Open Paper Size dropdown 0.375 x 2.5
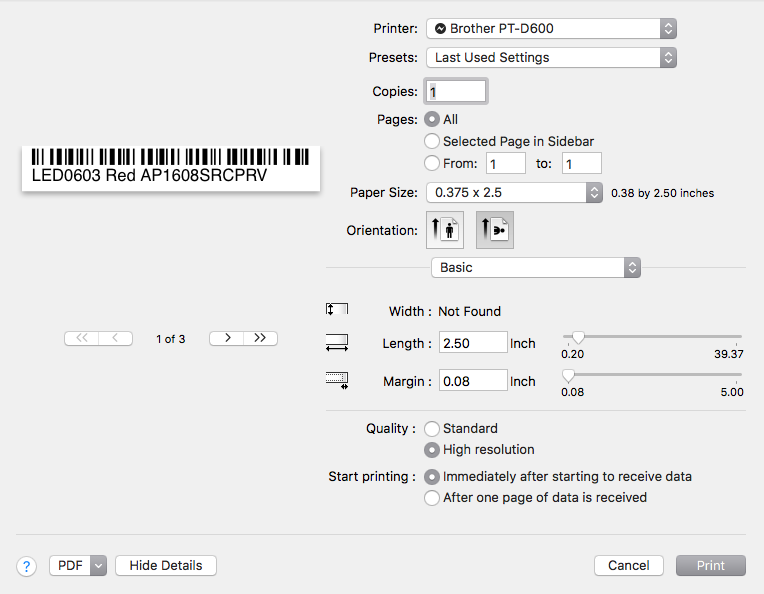This screenshot has height=594, width=764. tap(514, 192)
